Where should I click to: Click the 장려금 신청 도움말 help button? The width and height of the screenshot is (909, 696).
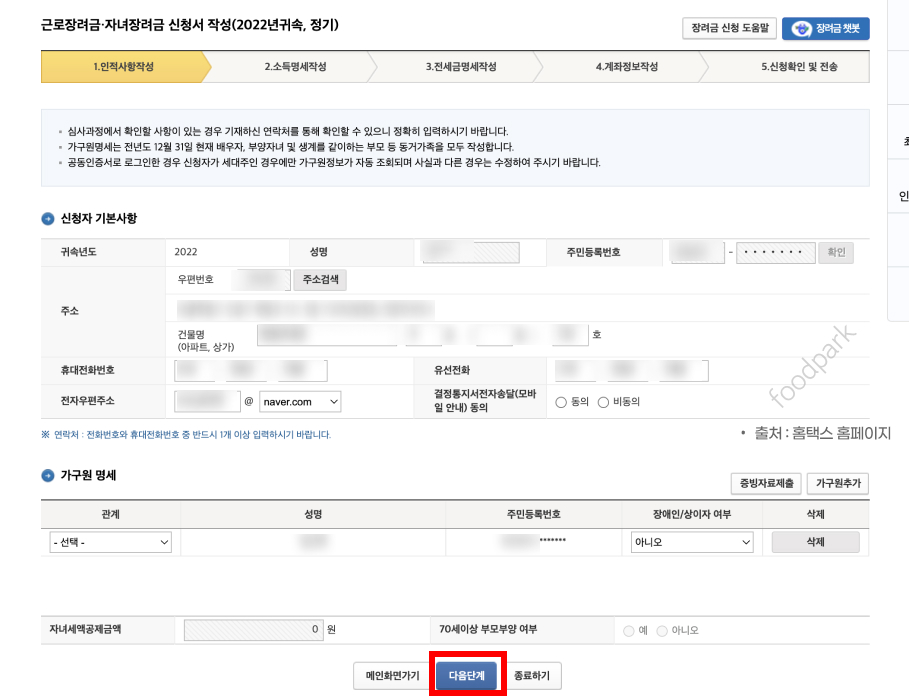[729, 28]
